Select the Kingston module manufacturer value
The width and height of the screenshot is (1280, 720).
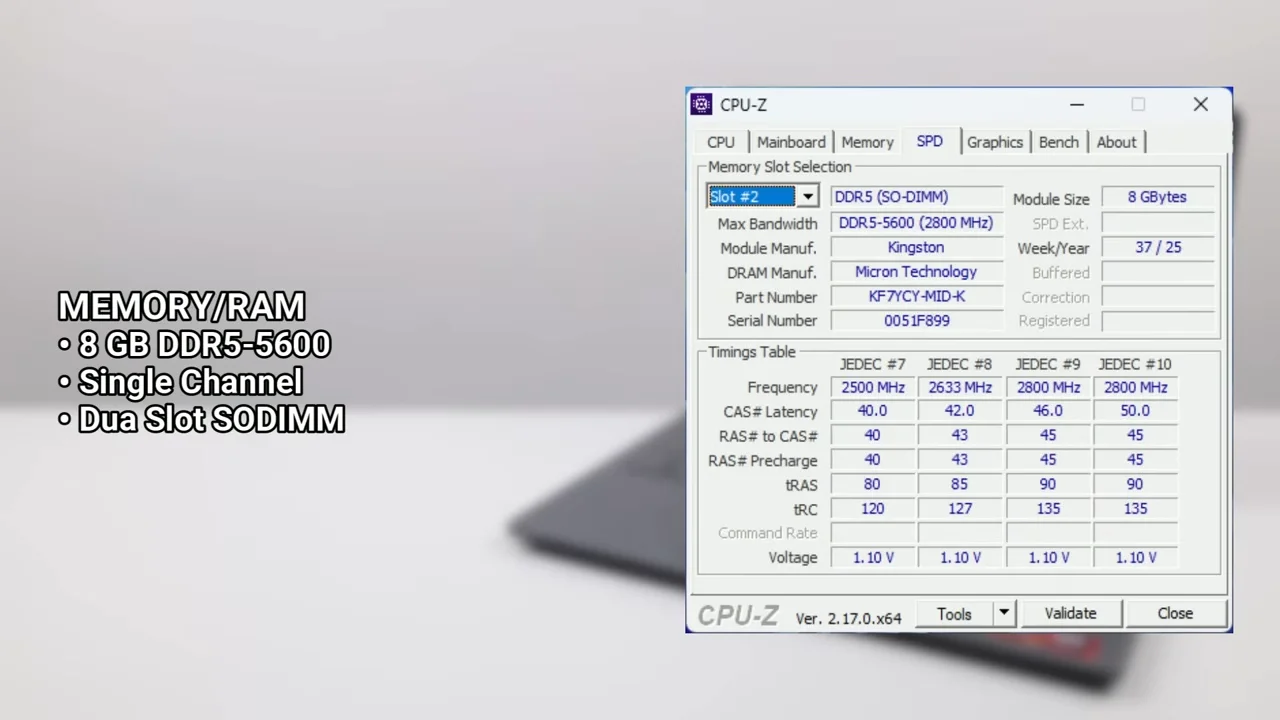click(x=915, y=247)
